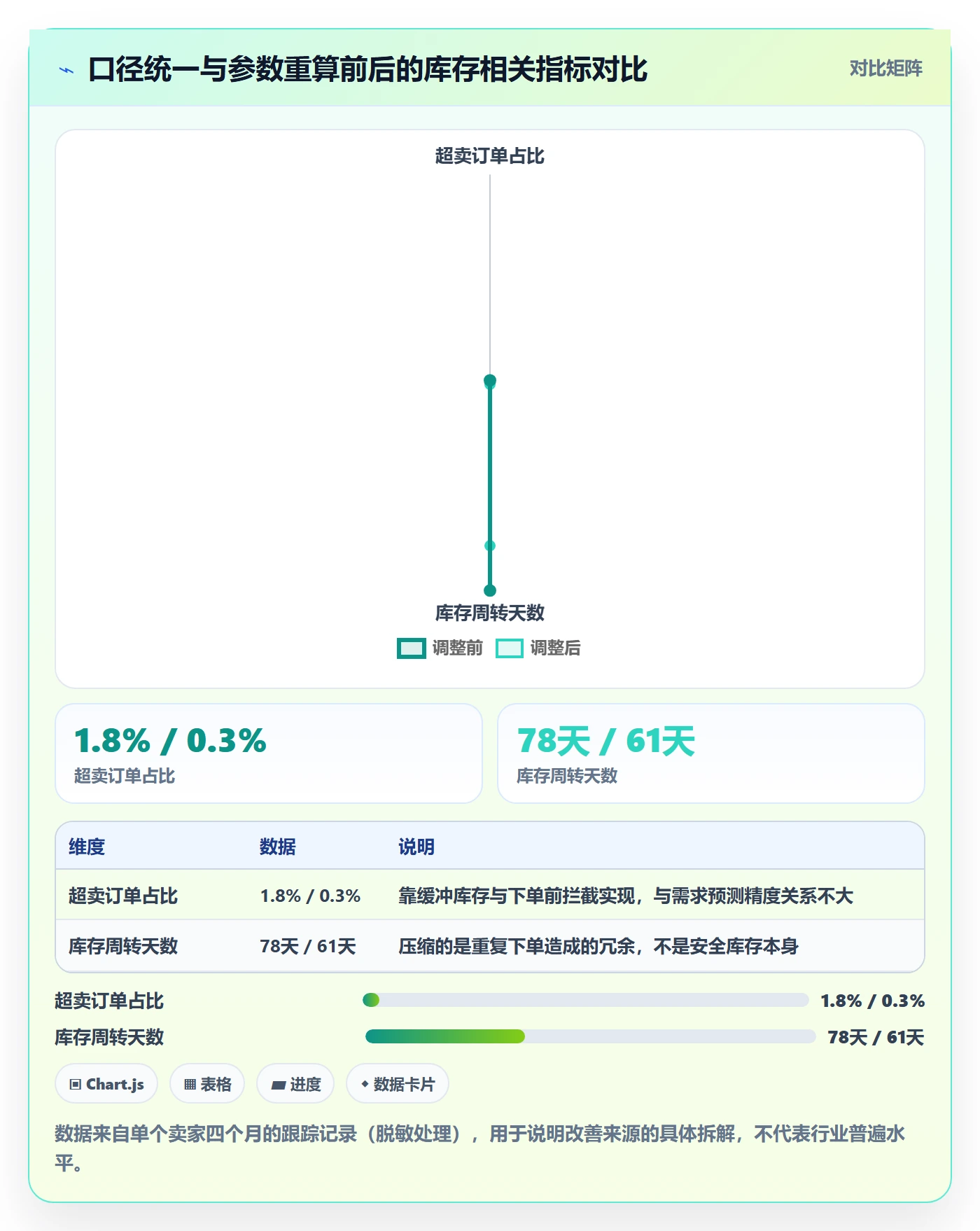The image size is (980, 1231).
Task: Toggle the 调整前 legend swatch
Action: [411, 648]
